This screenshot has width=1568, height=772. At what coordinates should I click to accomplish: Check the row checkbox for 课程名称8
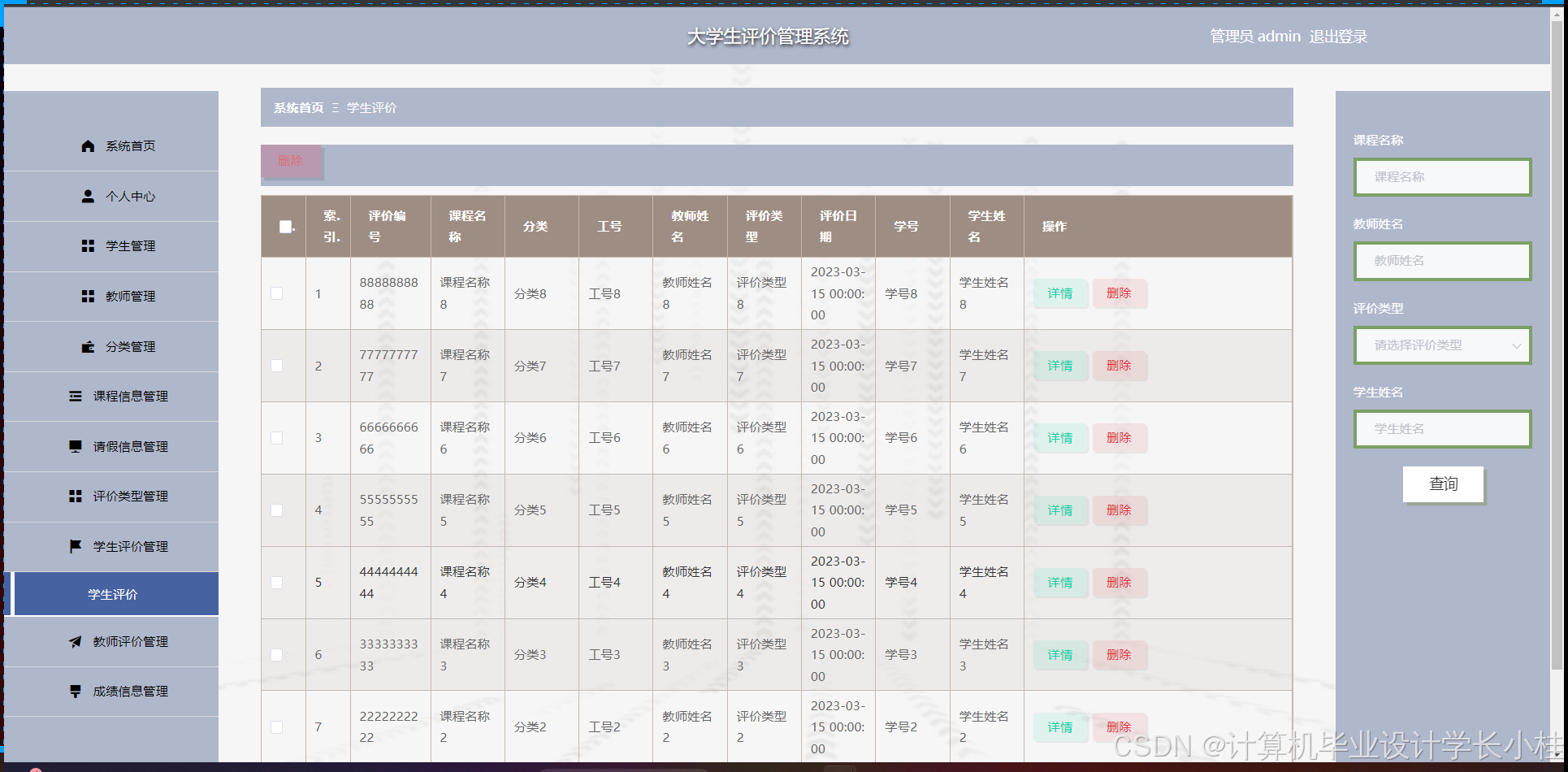click(x=277, y=293)
